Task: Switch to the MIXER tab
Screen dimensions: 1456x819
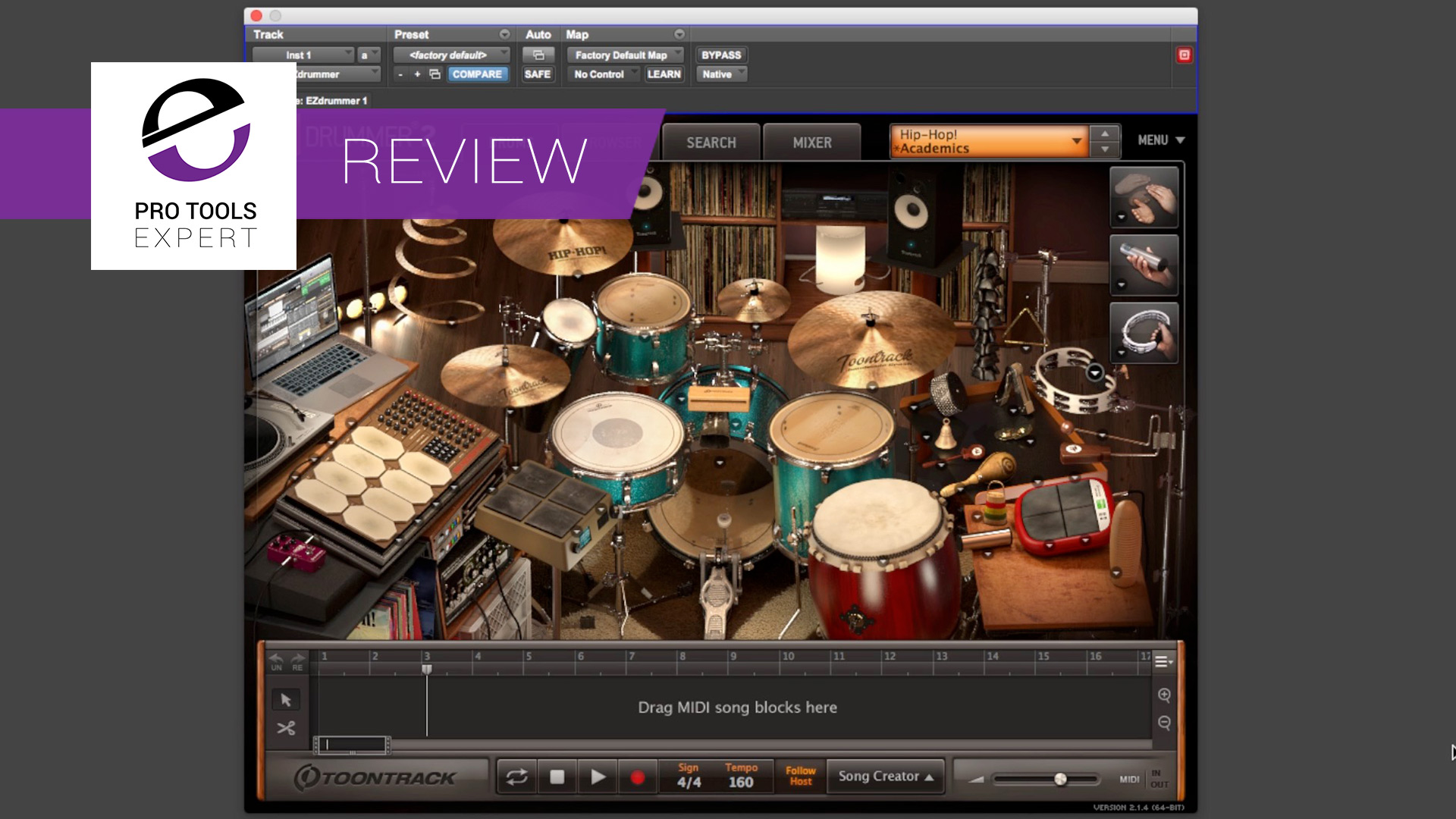Action: pos(811,143)
